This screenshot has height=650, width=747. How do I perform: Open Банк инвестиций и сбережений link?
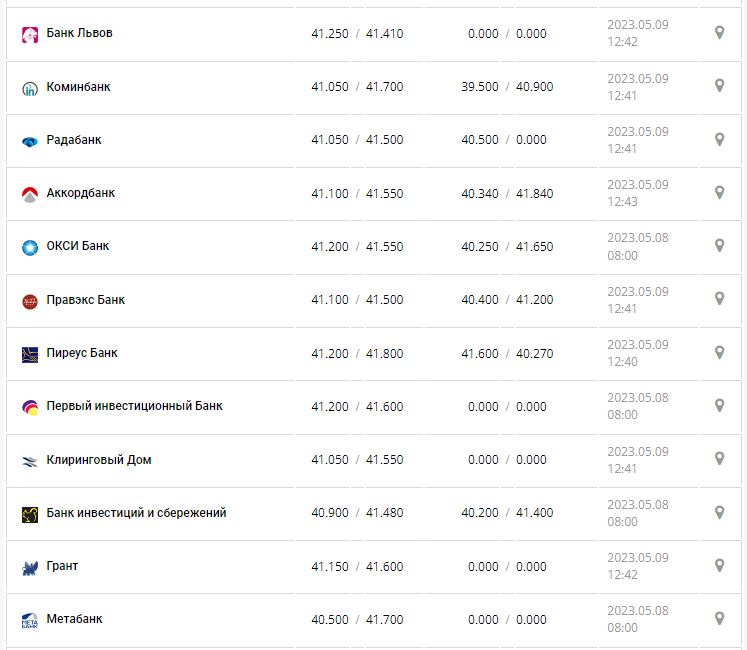coord(136,513)
